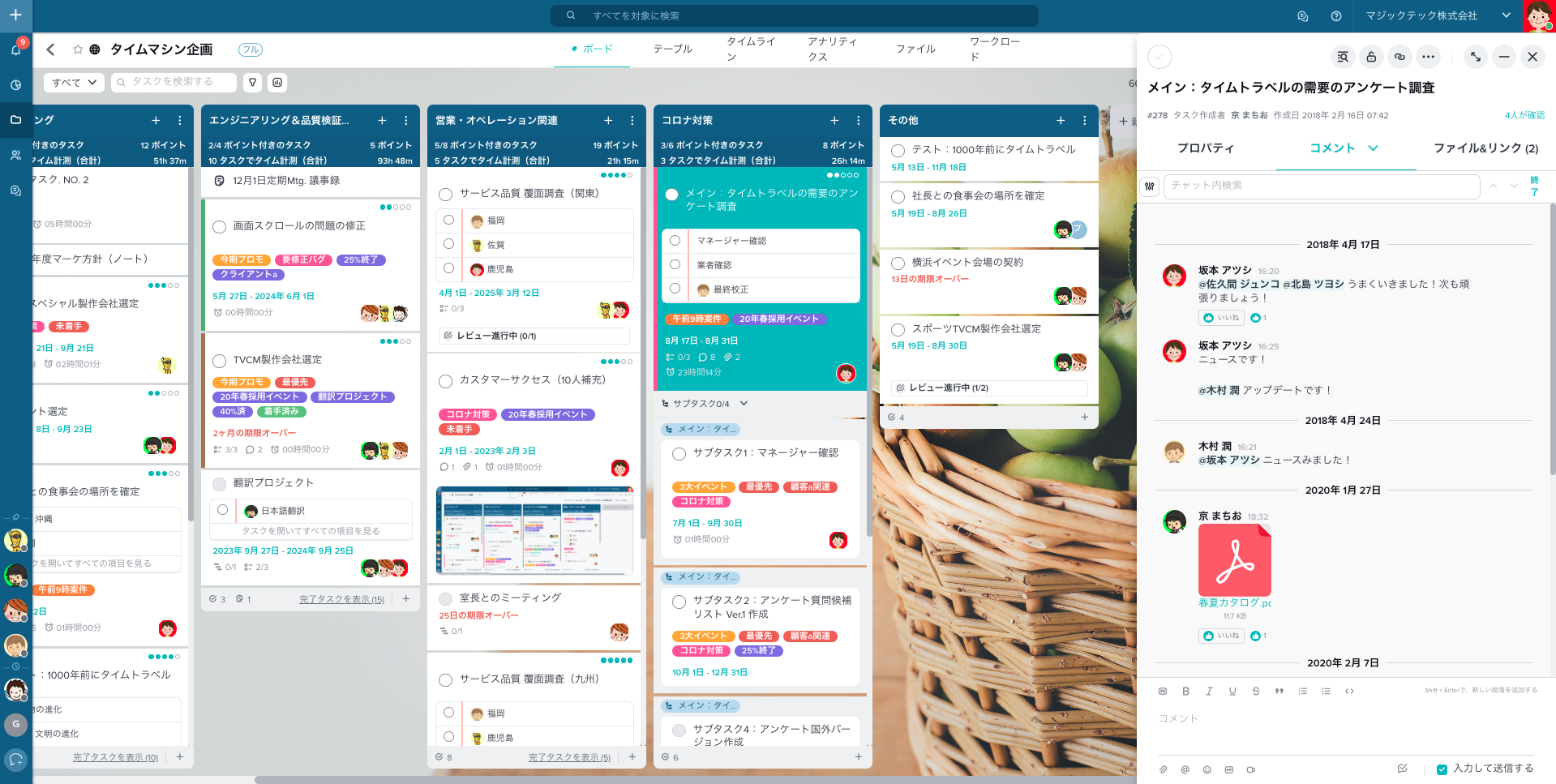Image resolution: width=1556 pixels, height=784 pixels.
Task: Expand the サブタスク0/4 section chevron
Action: point(744,404)
